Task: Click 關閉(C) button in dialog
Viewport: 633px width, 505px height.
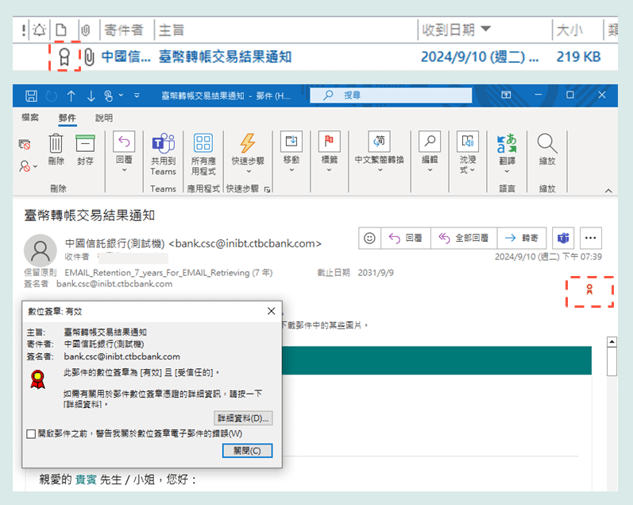Action: (247, 451)
